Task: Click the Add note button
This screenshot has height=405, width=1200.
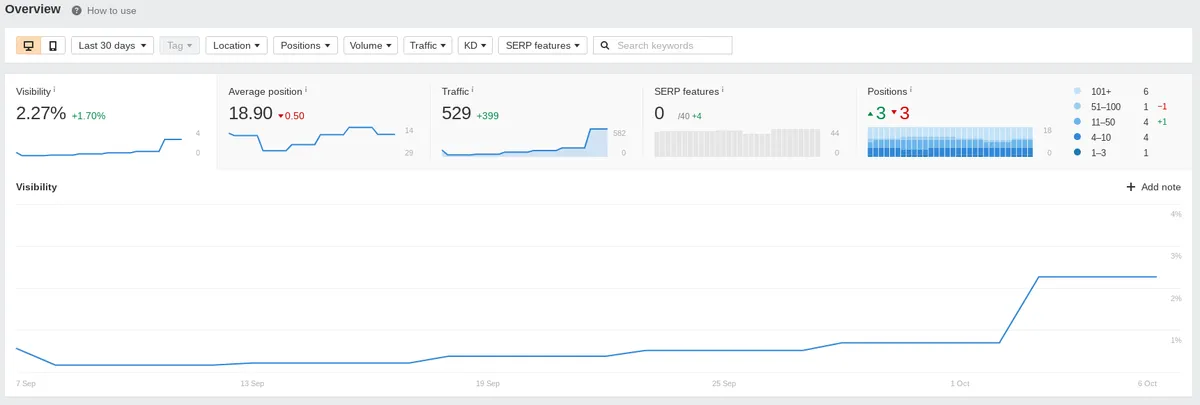Action: (x=1153, y=187)
